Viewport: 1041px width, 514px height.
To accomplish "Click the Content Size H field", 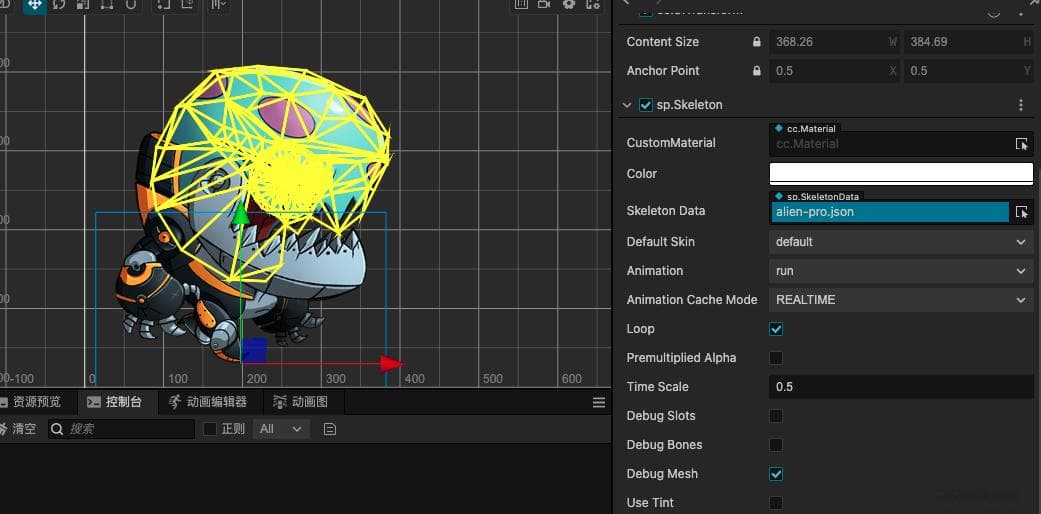I will pyautogui.click(x=969, y=42).
